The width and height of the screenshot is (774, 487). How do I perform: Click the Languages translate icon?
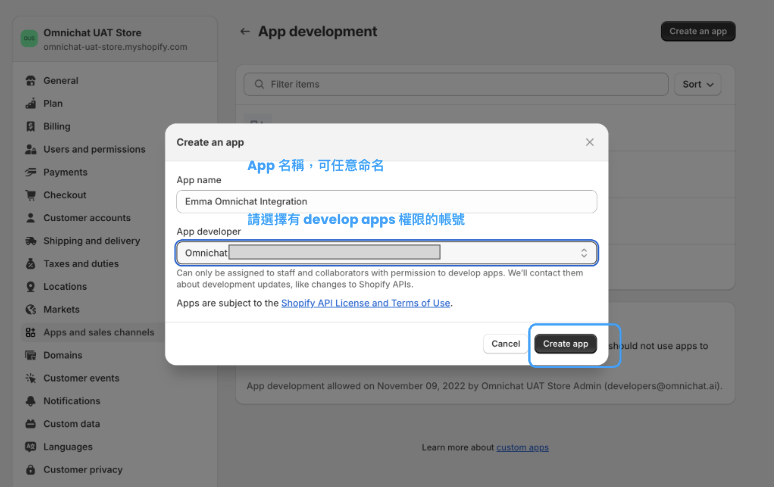(x=31, y=447)
